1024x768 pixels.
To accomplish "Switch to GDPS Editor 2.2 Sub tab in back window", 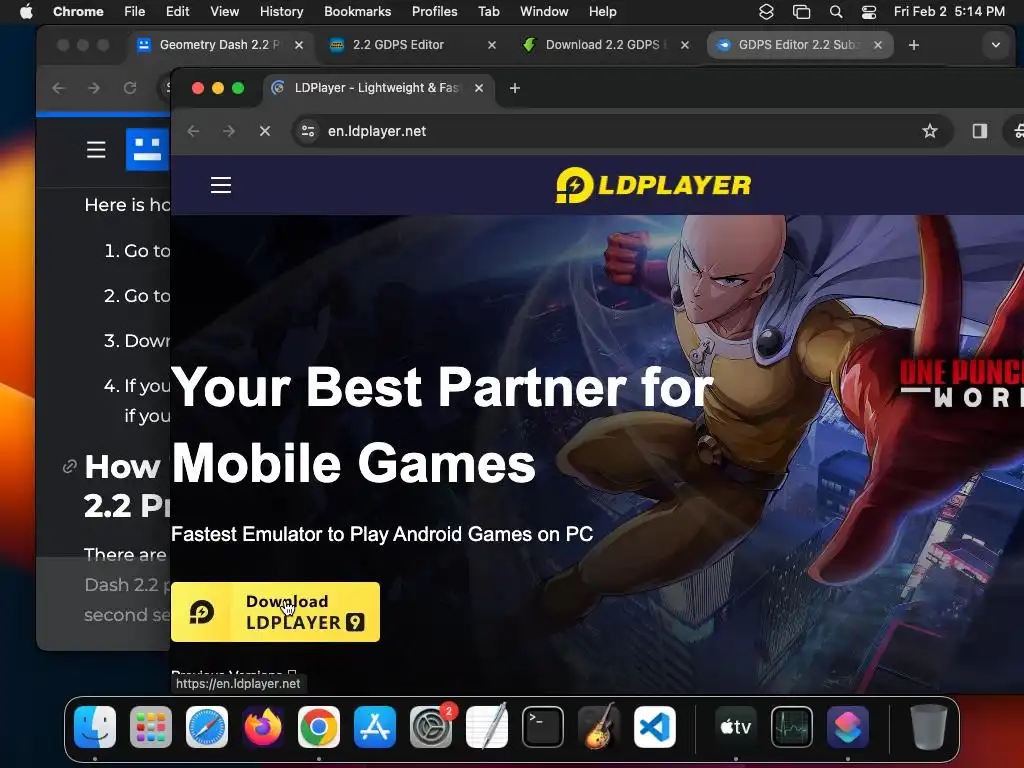I will 795,45.
